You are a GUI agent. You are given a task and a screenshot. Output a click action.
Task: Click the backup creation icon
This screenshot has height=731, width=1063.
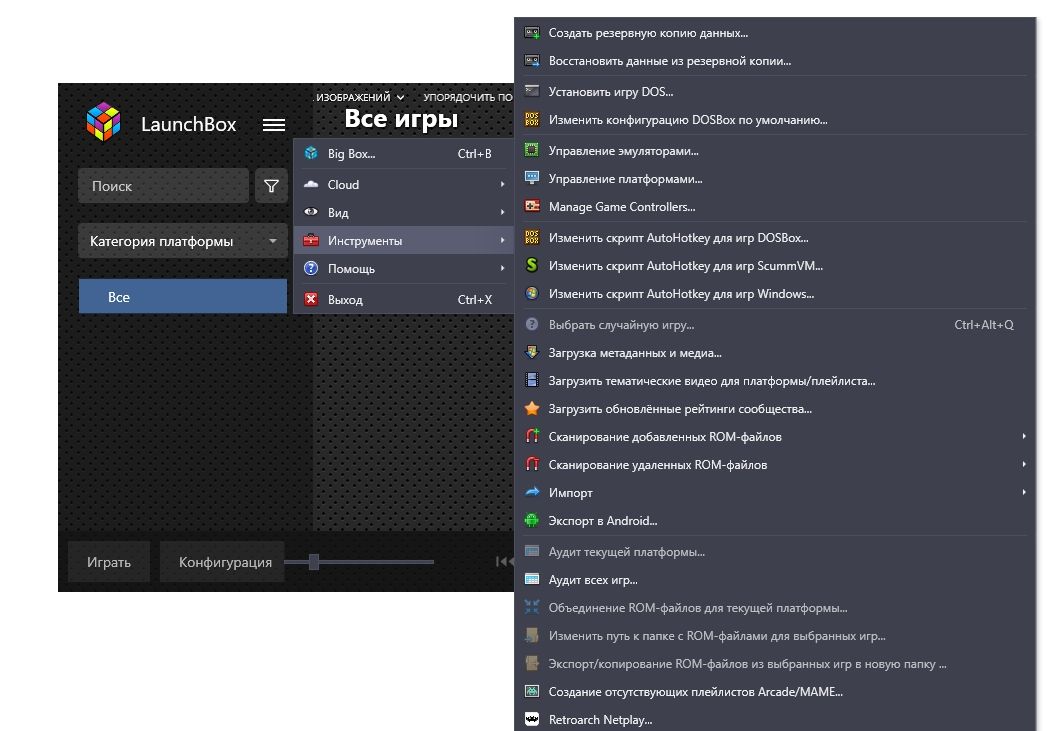[x=532, y=33]
